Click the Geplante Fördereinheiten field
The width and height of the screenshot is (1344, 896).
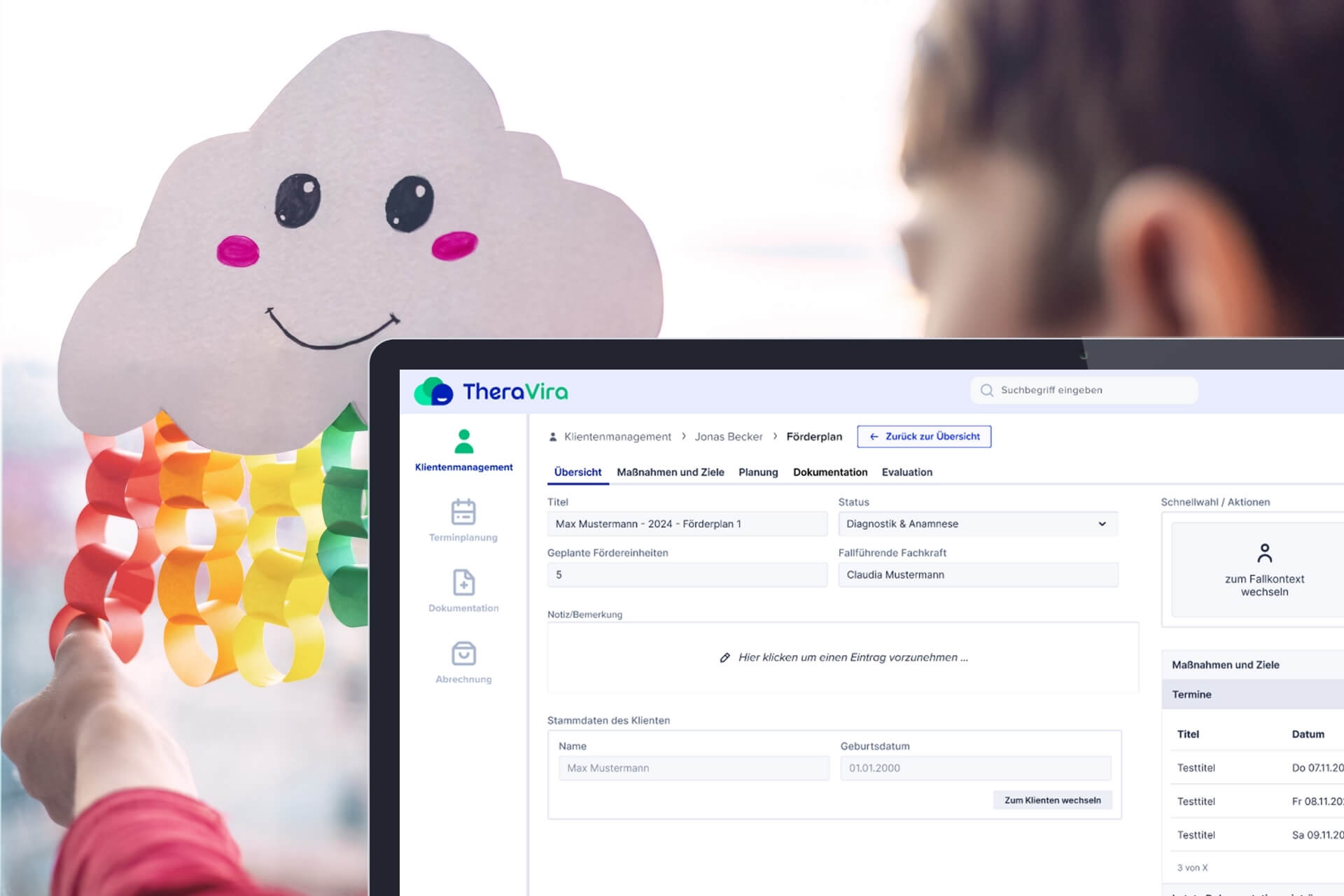click(687, 575)
